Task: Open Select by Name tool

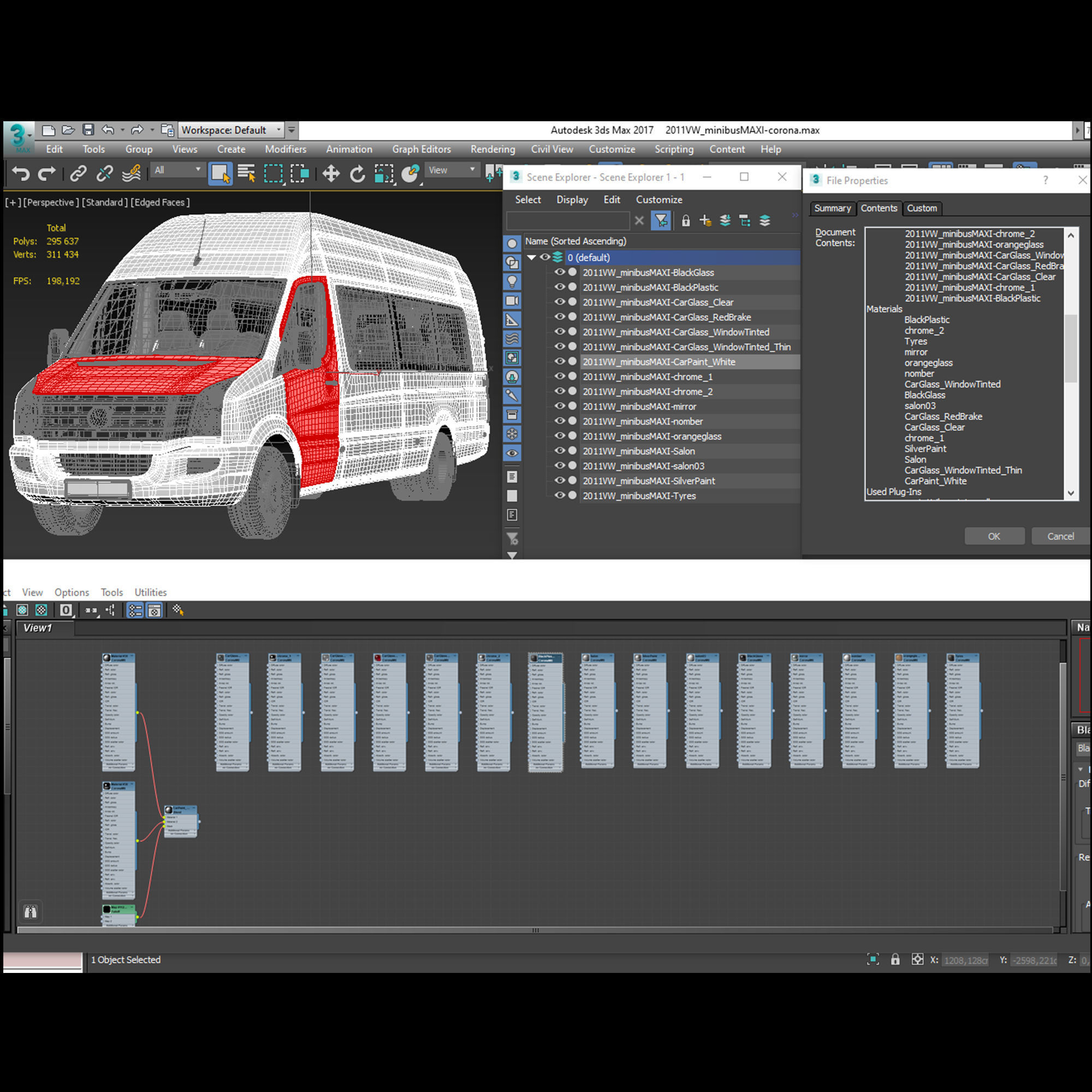Action: coord(246,174)
